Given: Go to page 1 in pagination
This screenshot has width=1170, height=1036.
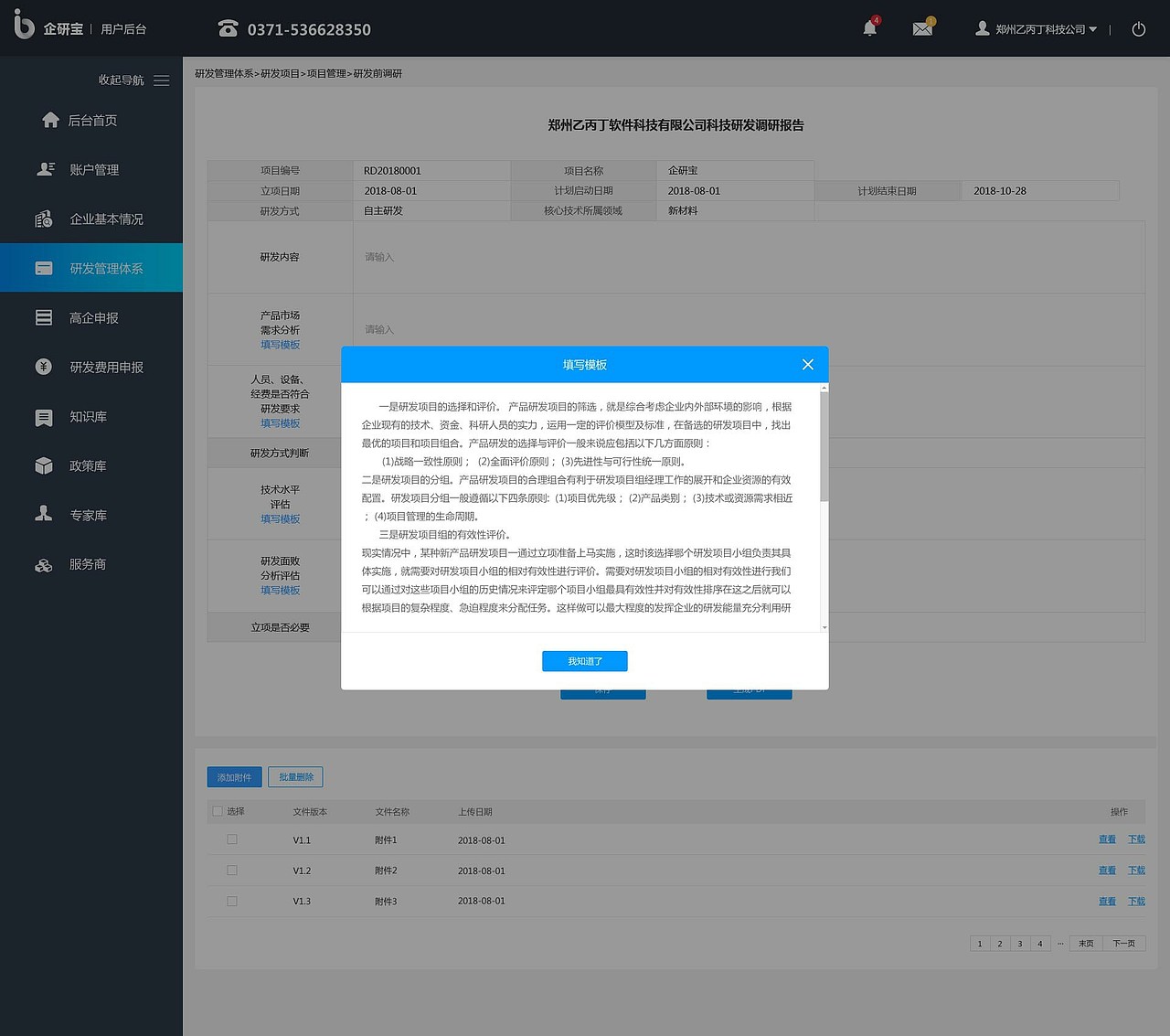Looking at the screenshot, I should pos(980,944).
